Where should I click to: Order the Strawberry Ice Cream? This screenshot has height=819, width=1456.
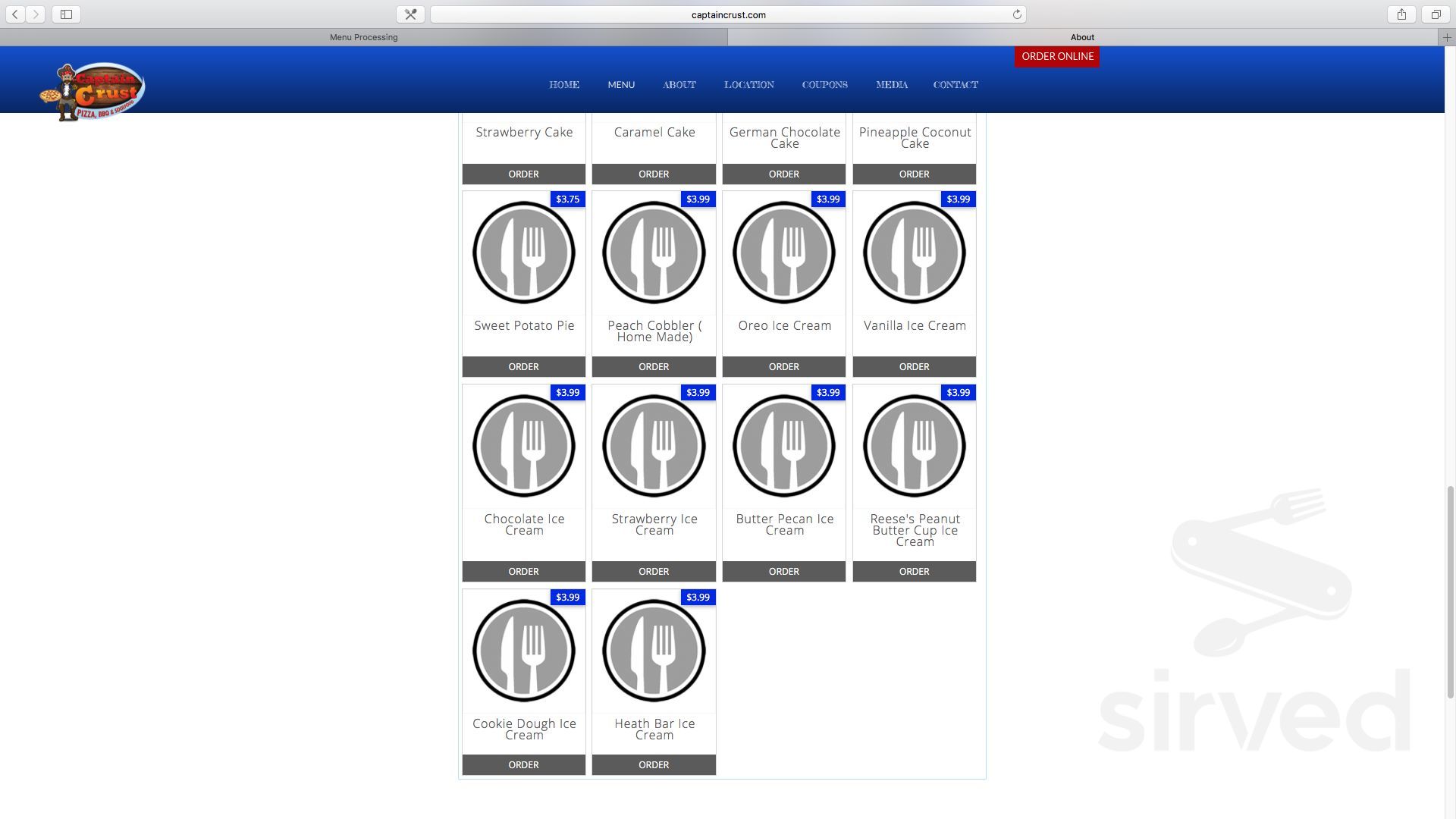click(654, 571)
